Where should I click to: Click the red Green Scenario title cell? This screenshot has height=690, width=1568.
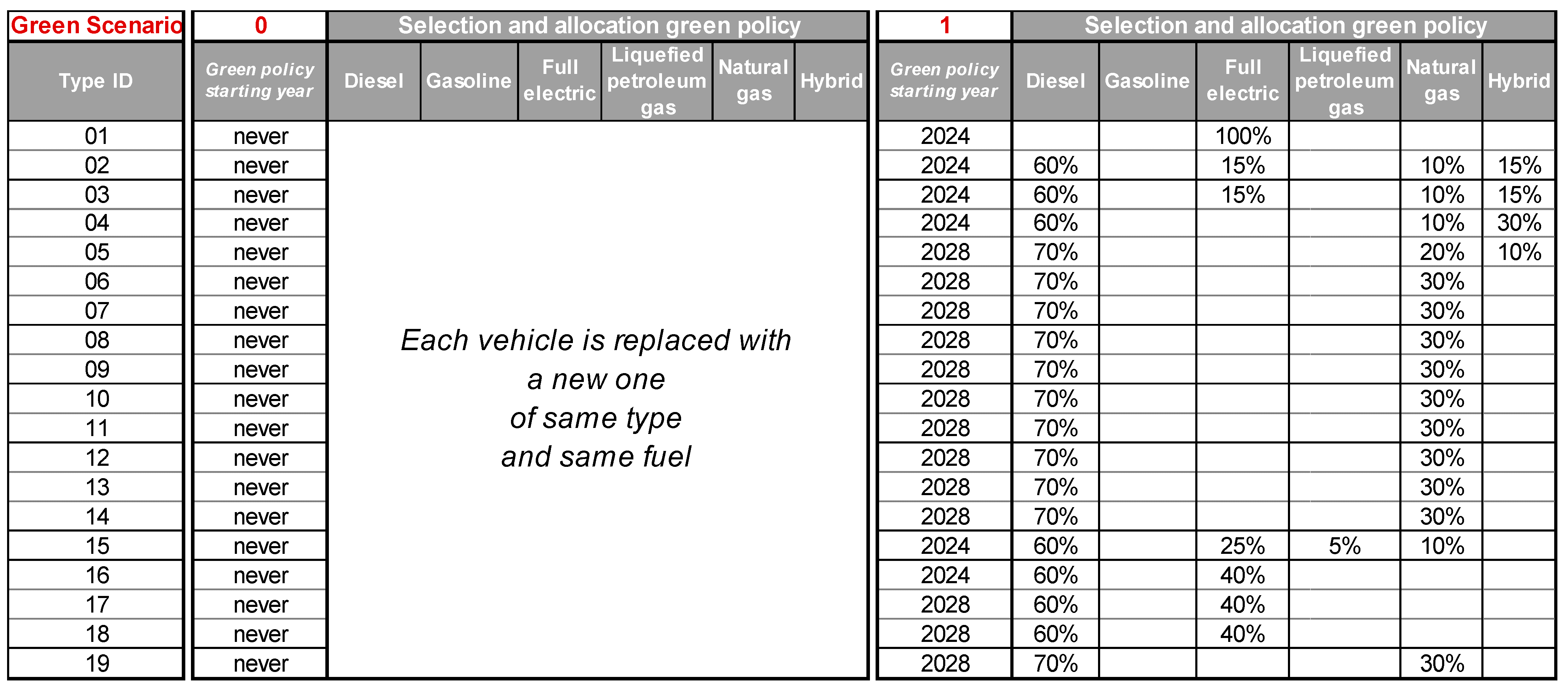coord(96,25)
